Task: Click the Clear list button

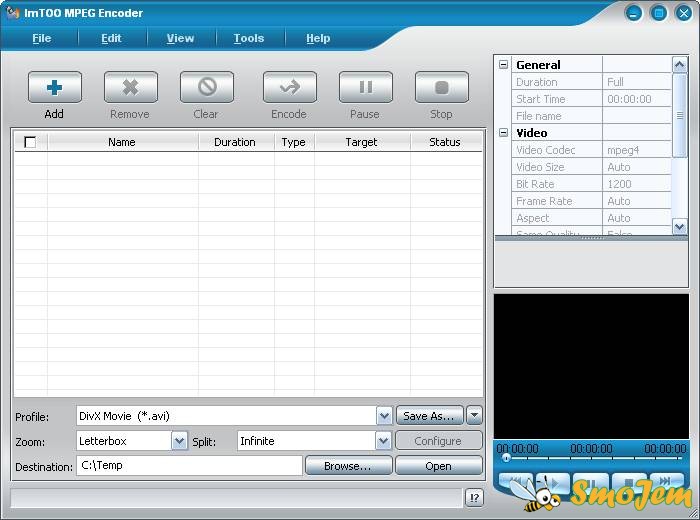Action: (x=207, y=87)
